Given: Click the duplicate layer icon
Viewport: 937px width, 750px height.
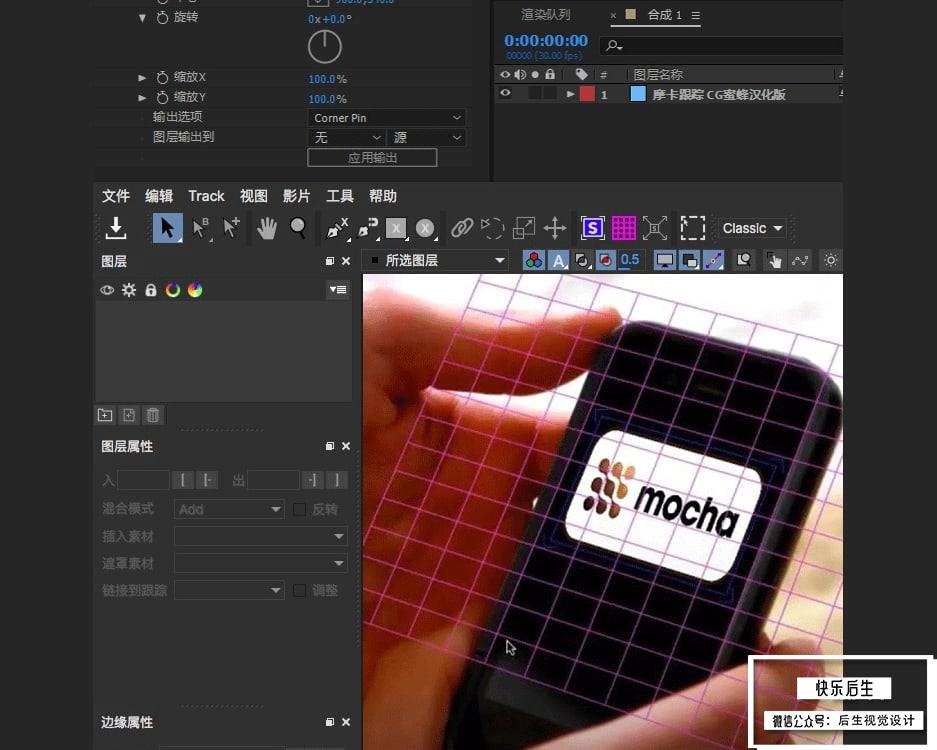Looking at the screenshot, I should [x=129, y=415].
